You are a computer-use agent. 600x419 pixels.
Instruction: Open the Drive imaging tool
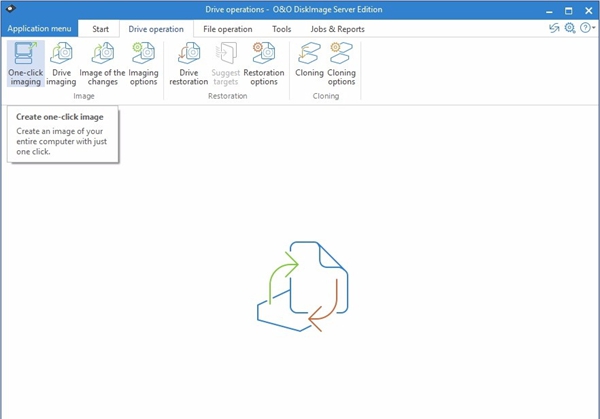61,64
